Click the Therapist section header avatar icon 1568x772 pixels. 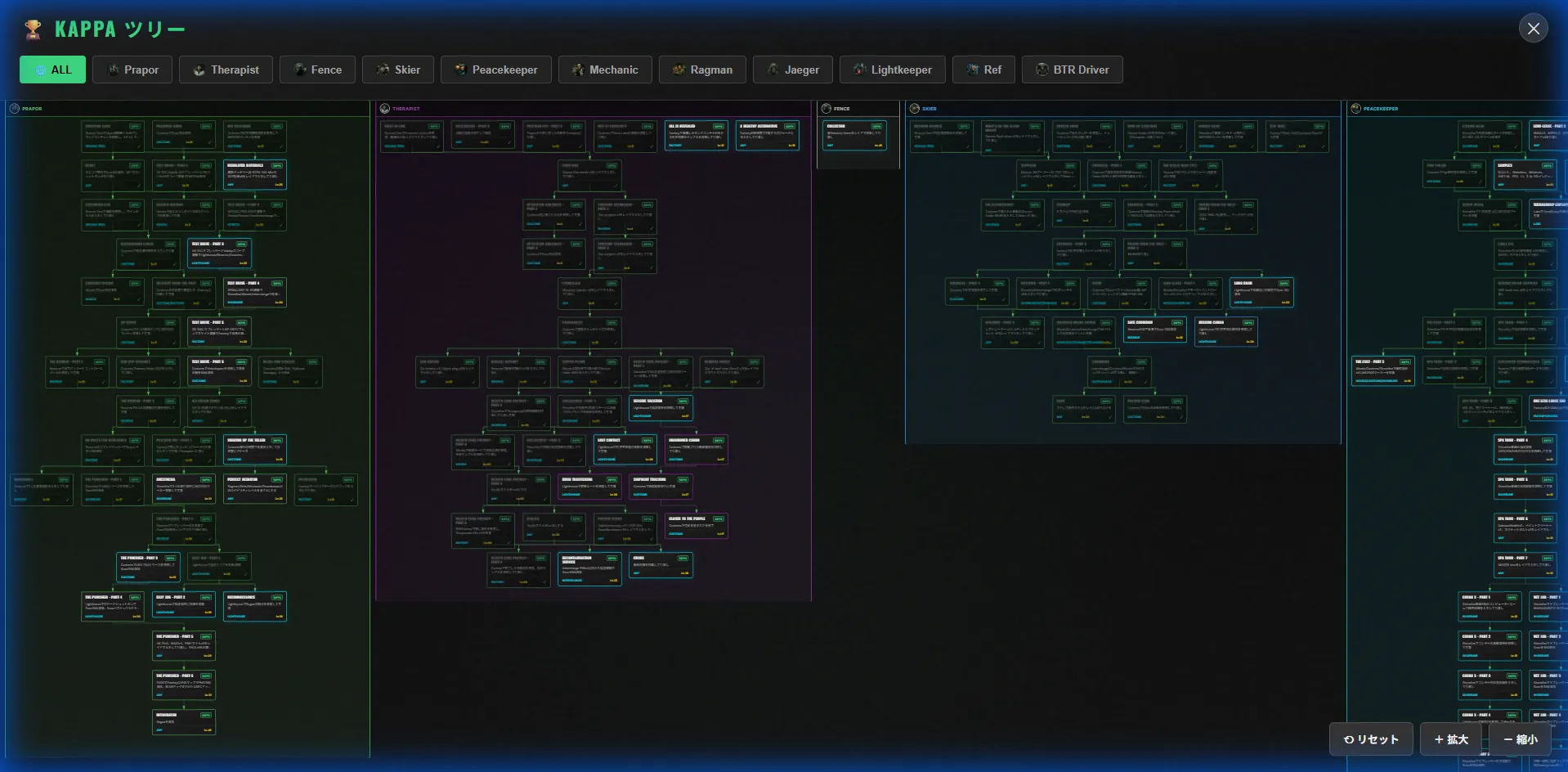tap(384, 108)
